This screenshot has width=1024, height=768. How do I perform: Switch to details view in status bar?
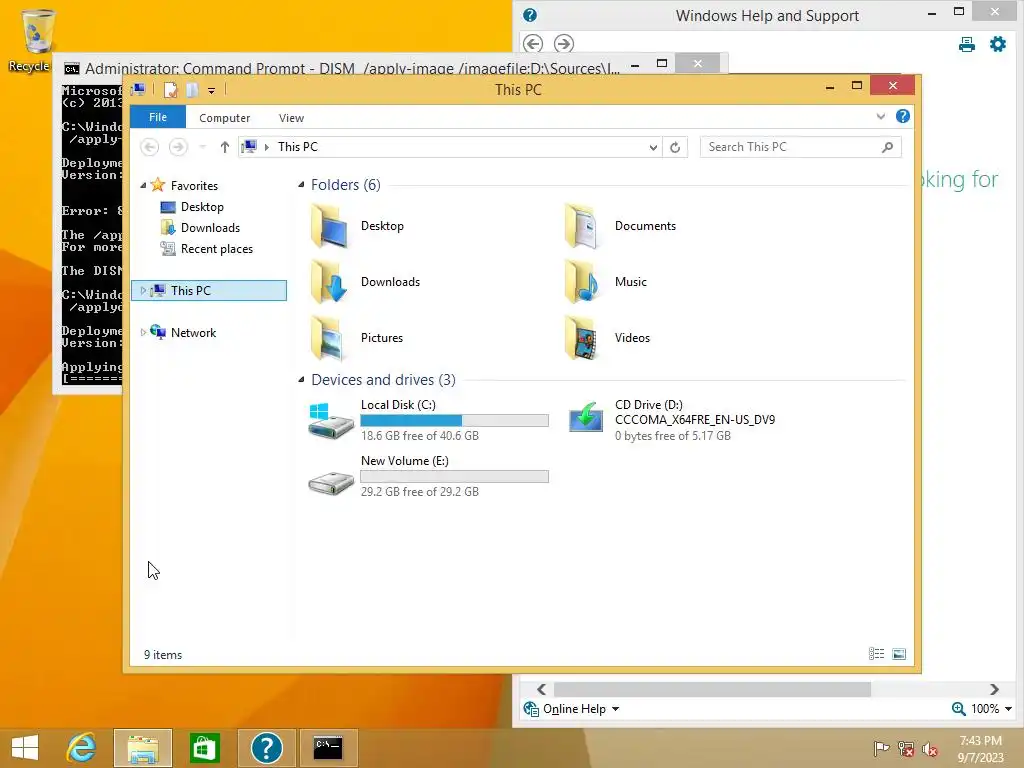[876, 654]
